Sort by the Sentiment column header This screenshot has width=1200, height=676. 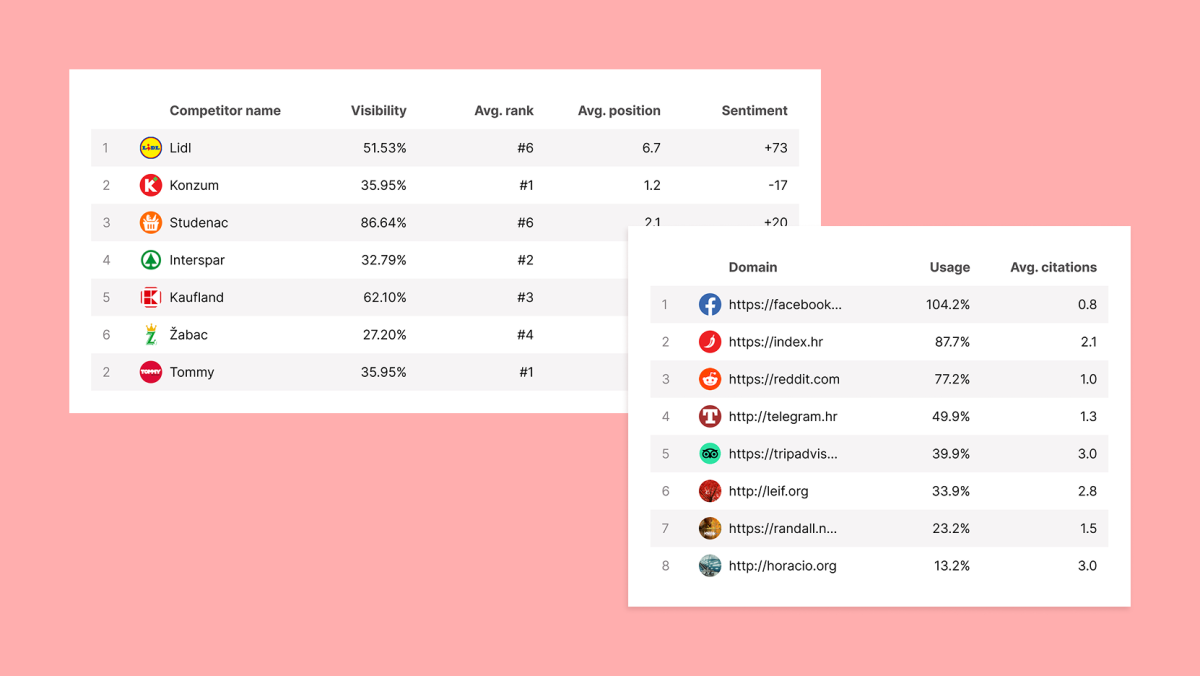(x=755, y=111)
